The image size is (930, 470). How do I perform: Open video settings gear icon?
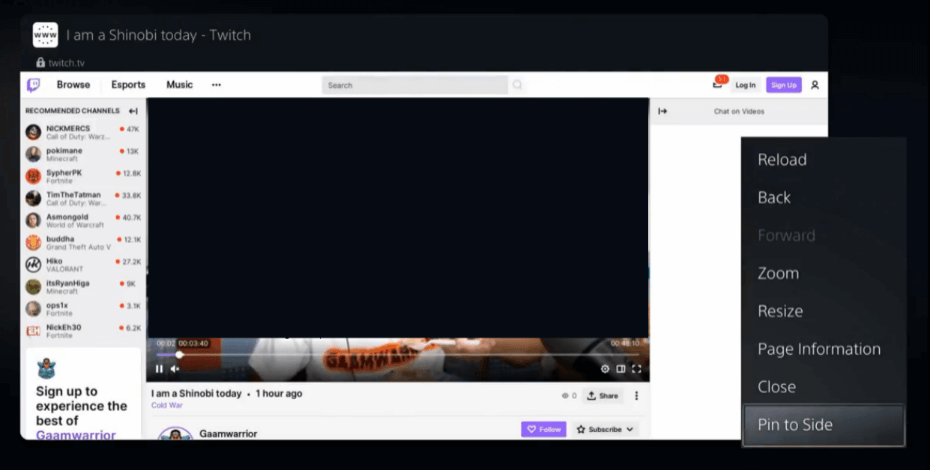(x=605, y=369)
